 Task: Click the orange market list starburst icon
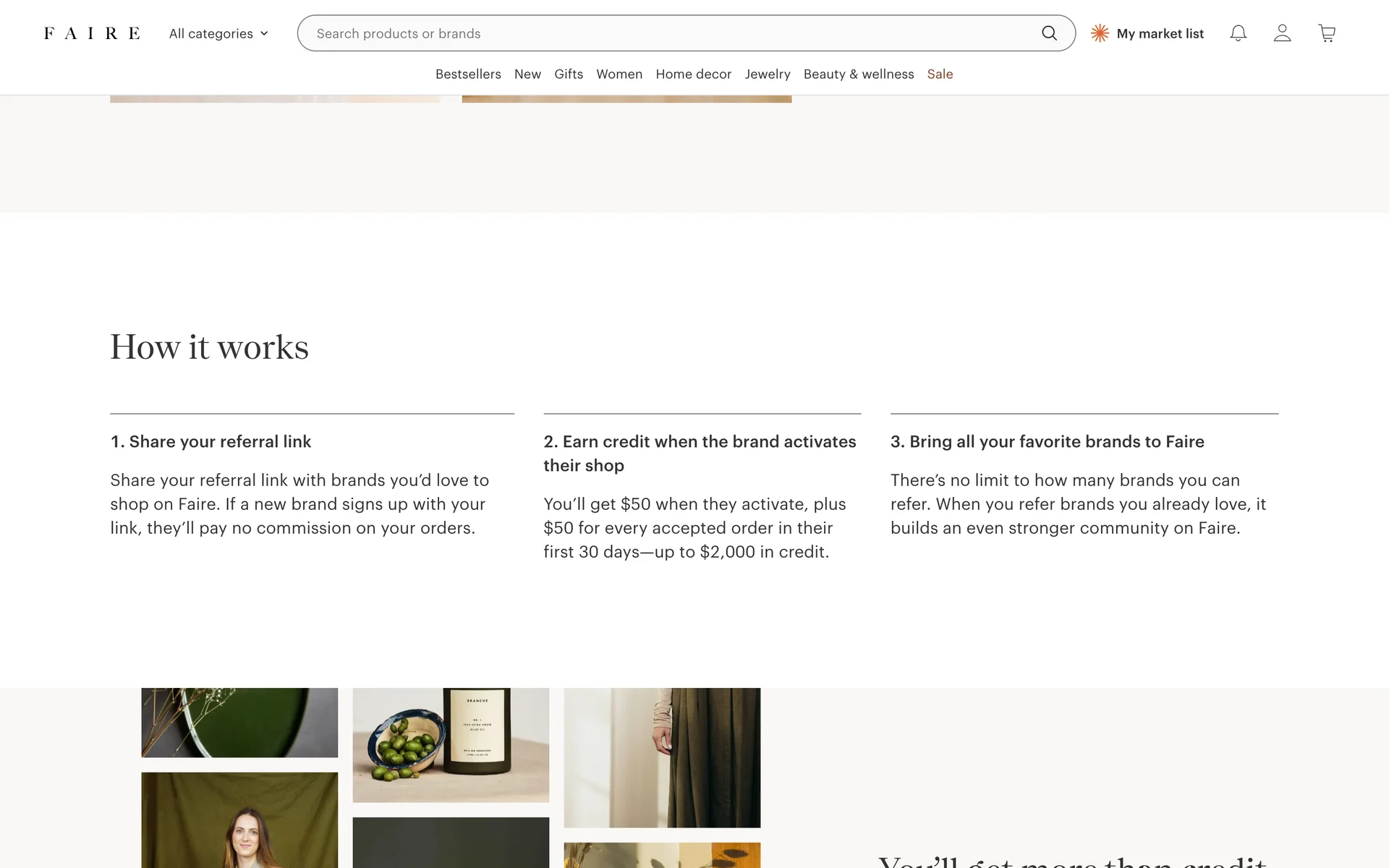(x=1100, y=33)
